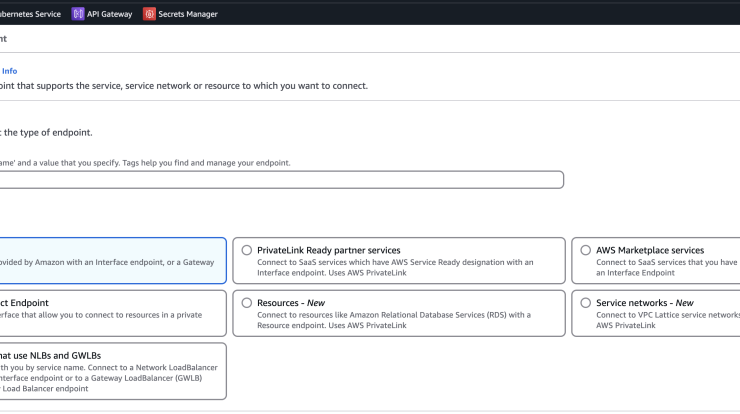740x414 pixels.
Task: Open the API Gateway shortcut label
Action: 109,14
